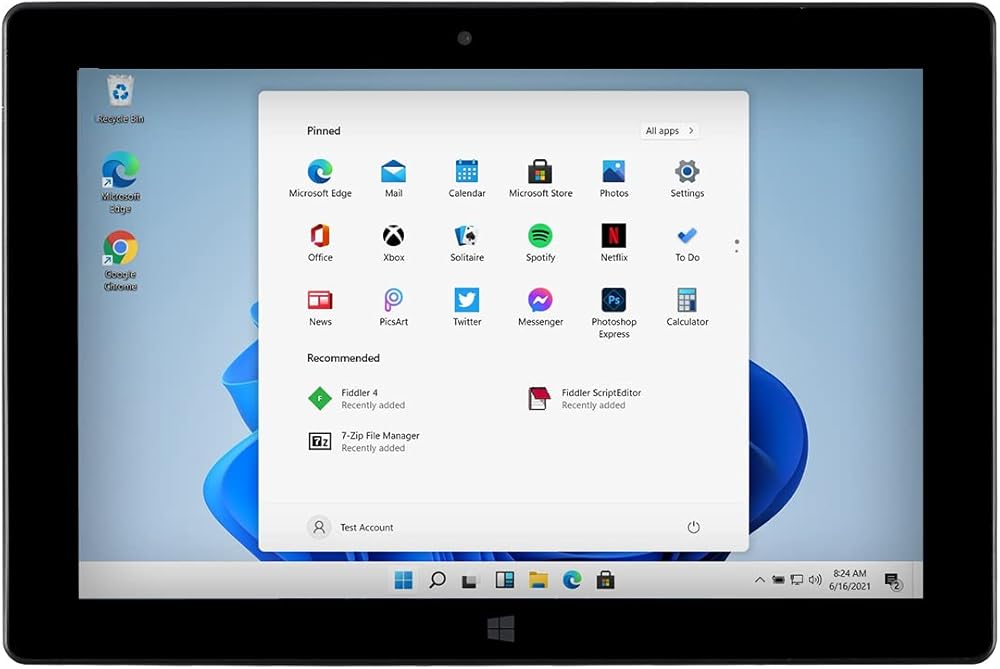Show hidden system tray icons chevron
Screen dimensions: 1000x669
pyautogui.click(x=760, y=580)
